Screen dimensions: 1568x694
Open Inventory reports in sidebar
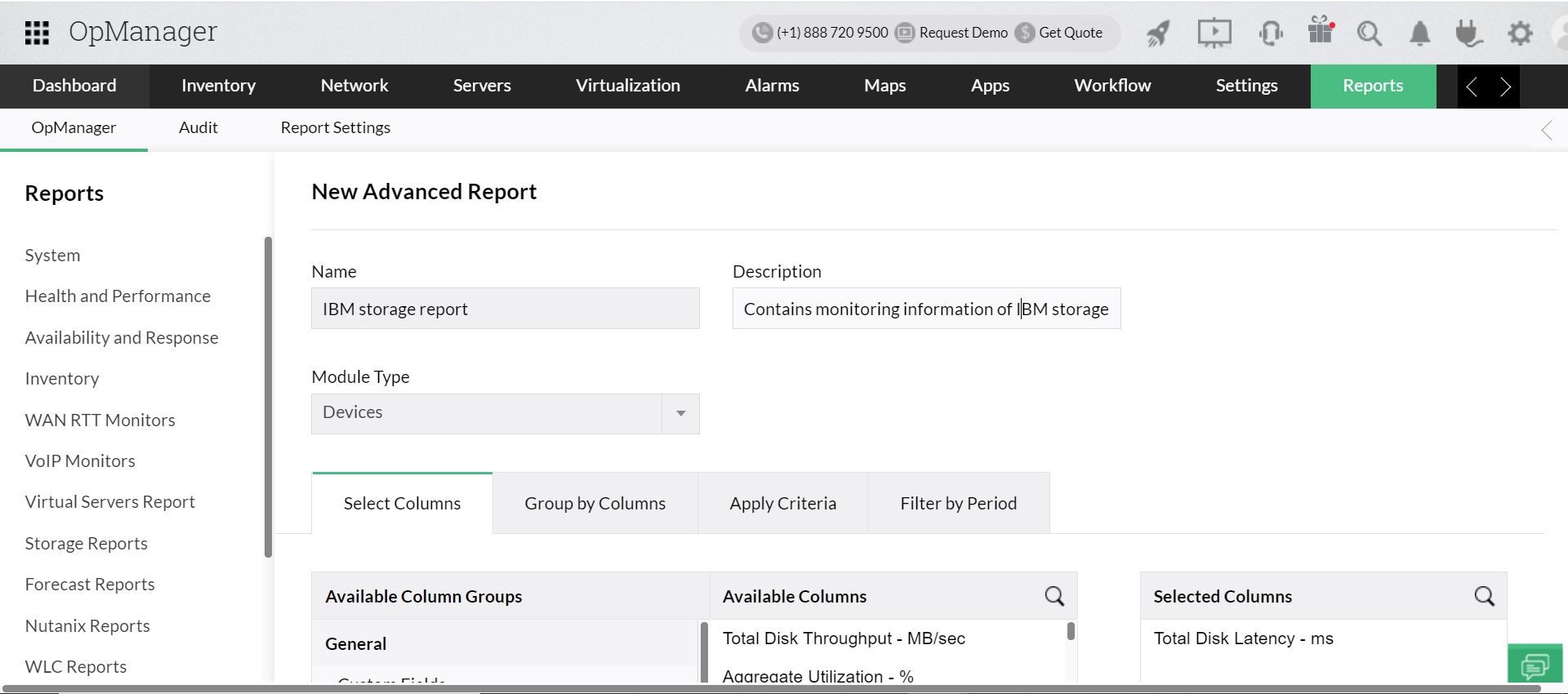point(62,379)
